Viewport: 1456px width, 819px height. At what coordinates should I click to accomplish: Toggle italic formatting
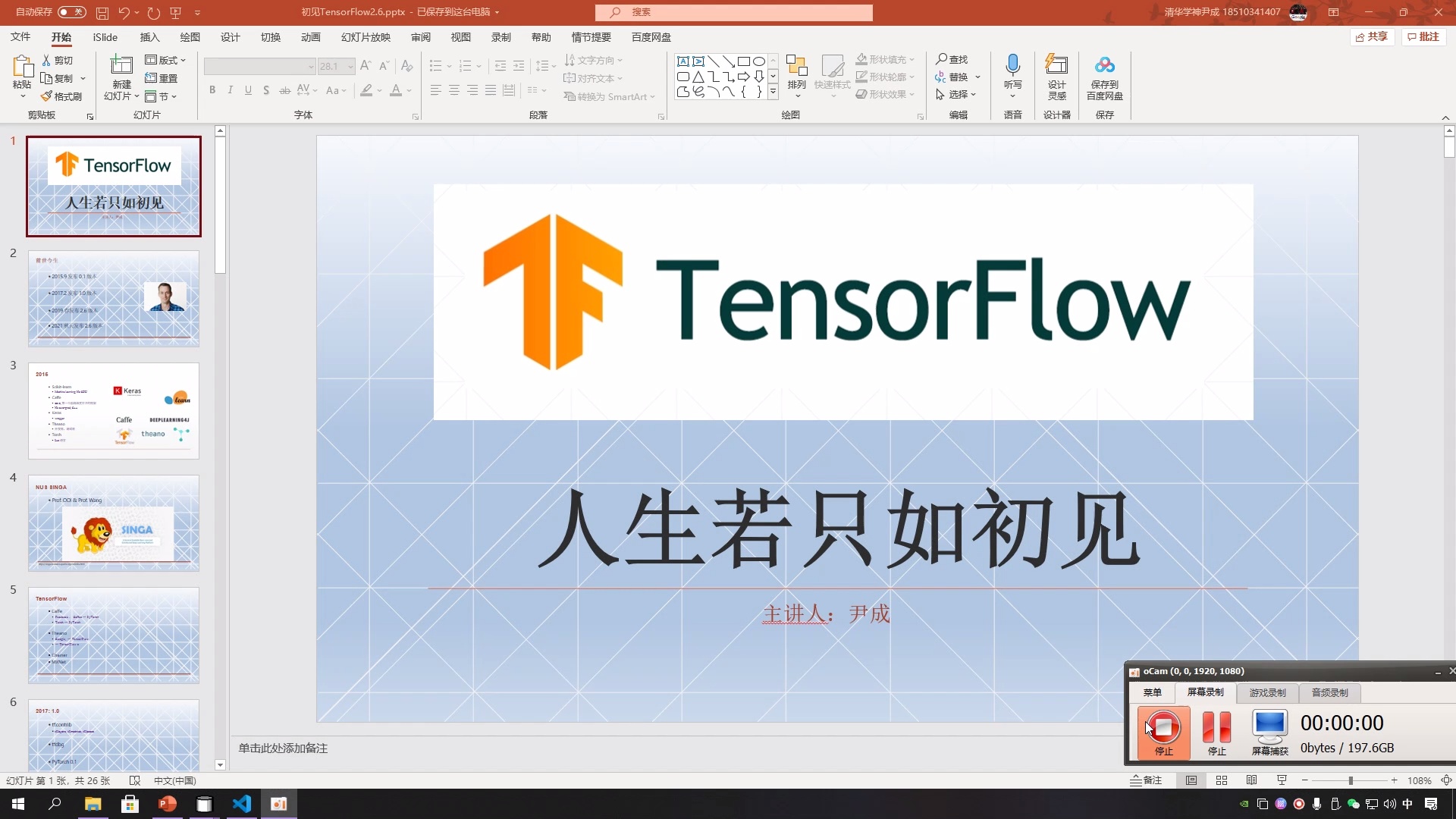point(230,90)
